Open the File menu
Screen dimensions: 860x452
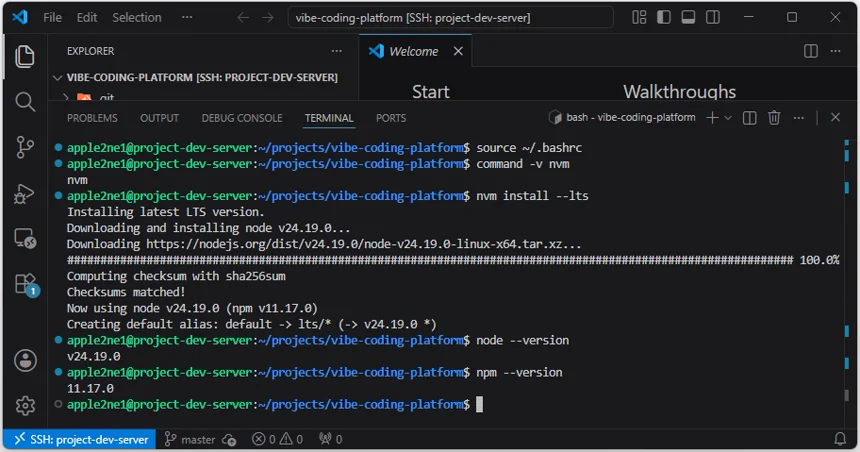click(52, 18)
